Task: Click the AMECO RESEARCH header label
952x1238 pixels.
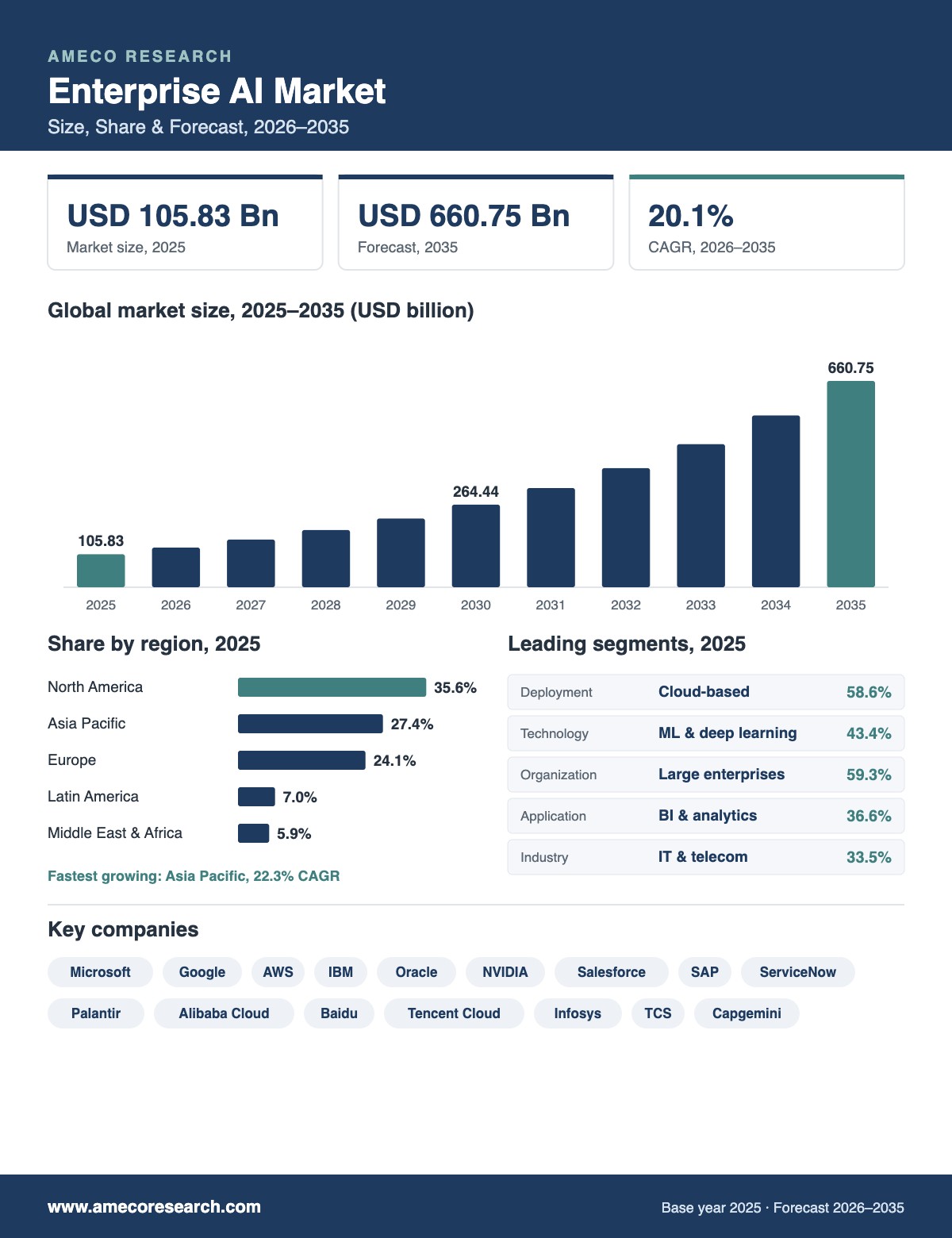Action: click(140, 56)
